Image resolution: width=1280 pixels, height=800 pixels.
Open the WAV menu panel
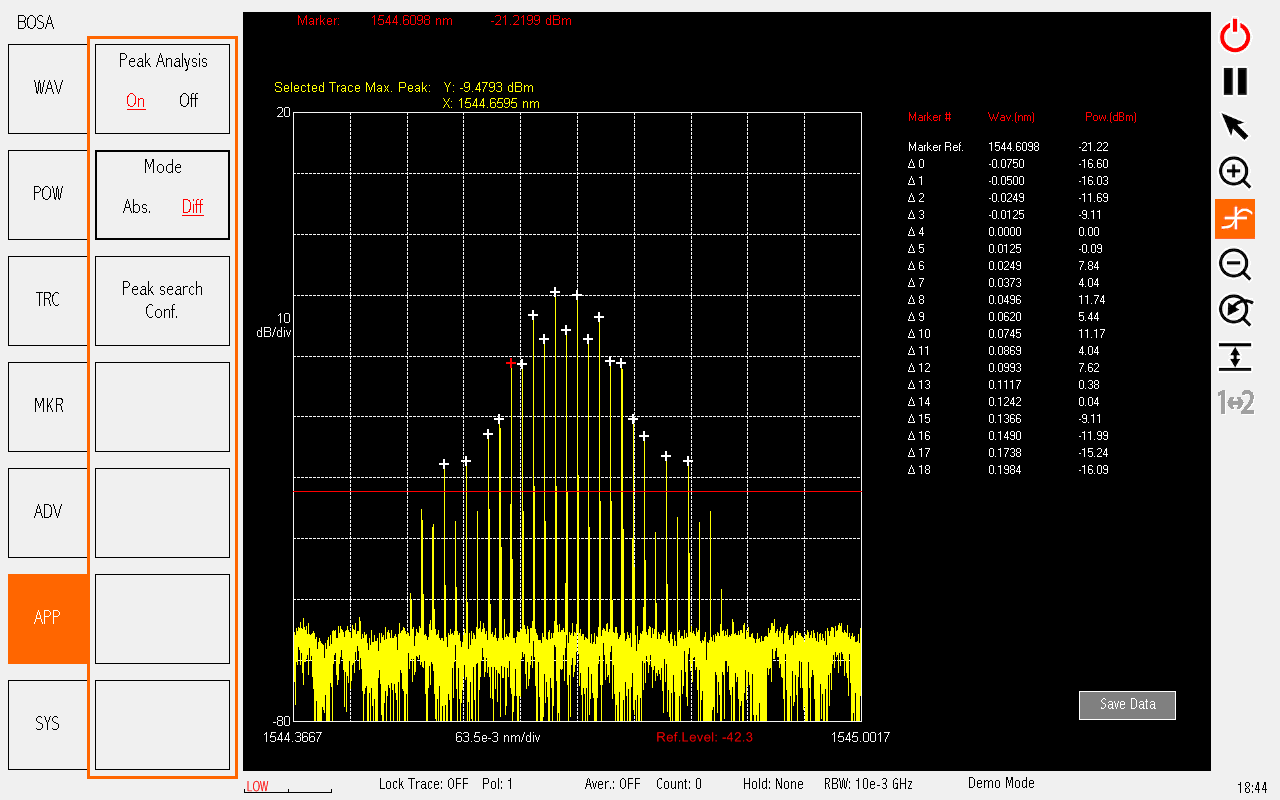point(47,88)
